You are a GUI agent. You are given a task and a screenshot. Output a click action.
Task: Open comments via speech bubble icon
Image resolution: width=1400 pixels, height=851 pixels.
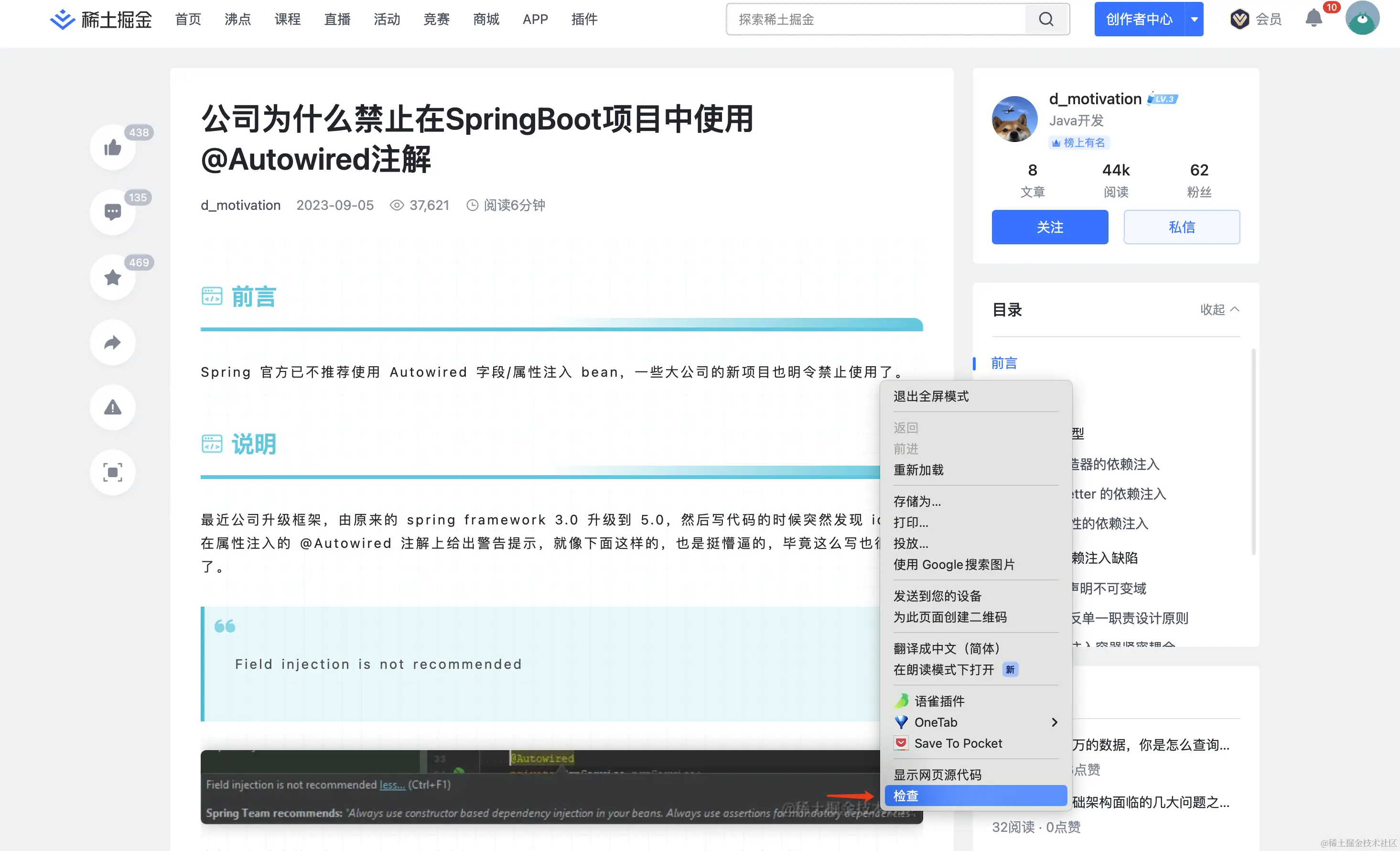[x=112, y=212]
